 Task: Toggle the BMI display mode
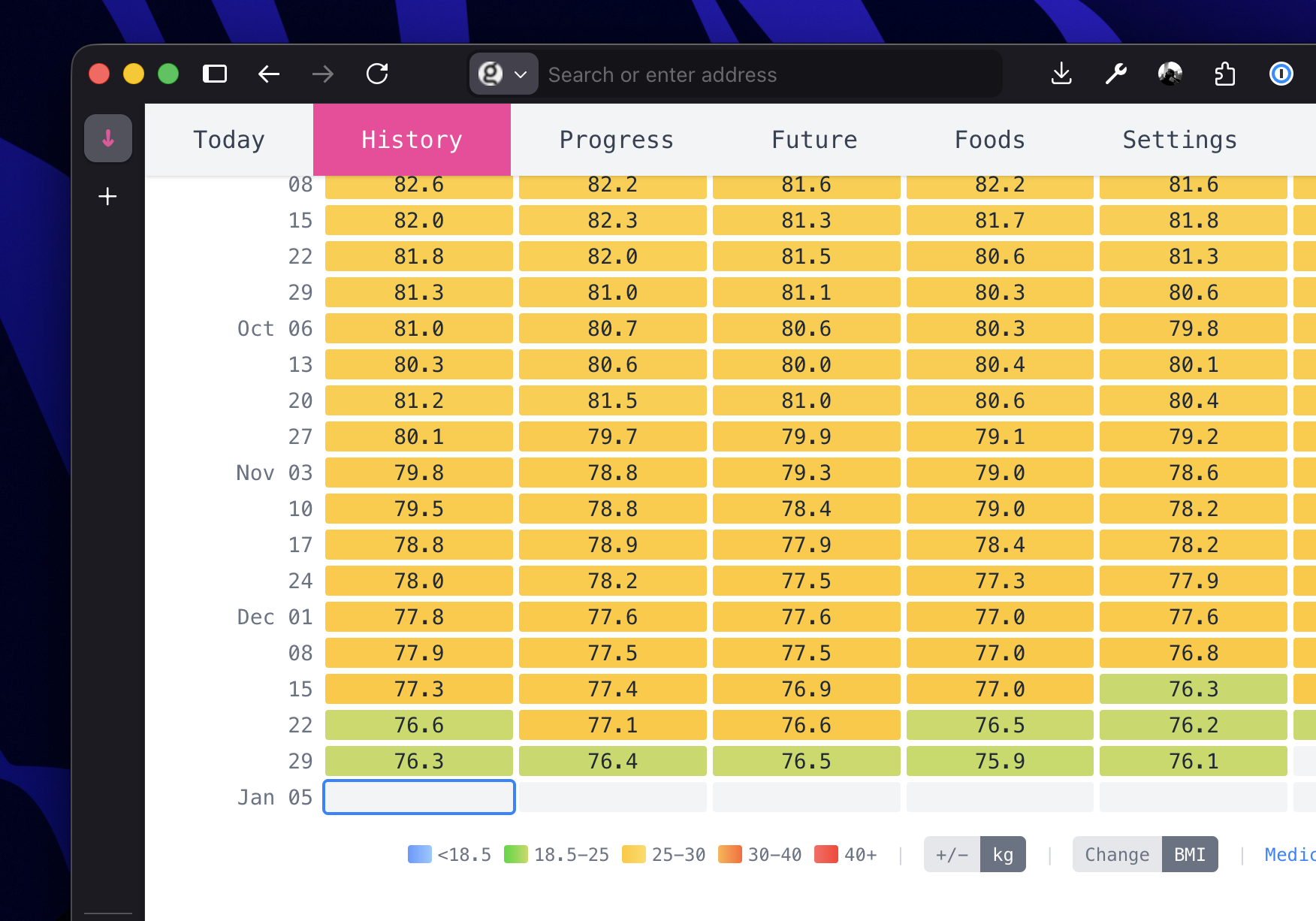tap(1189, 854)
